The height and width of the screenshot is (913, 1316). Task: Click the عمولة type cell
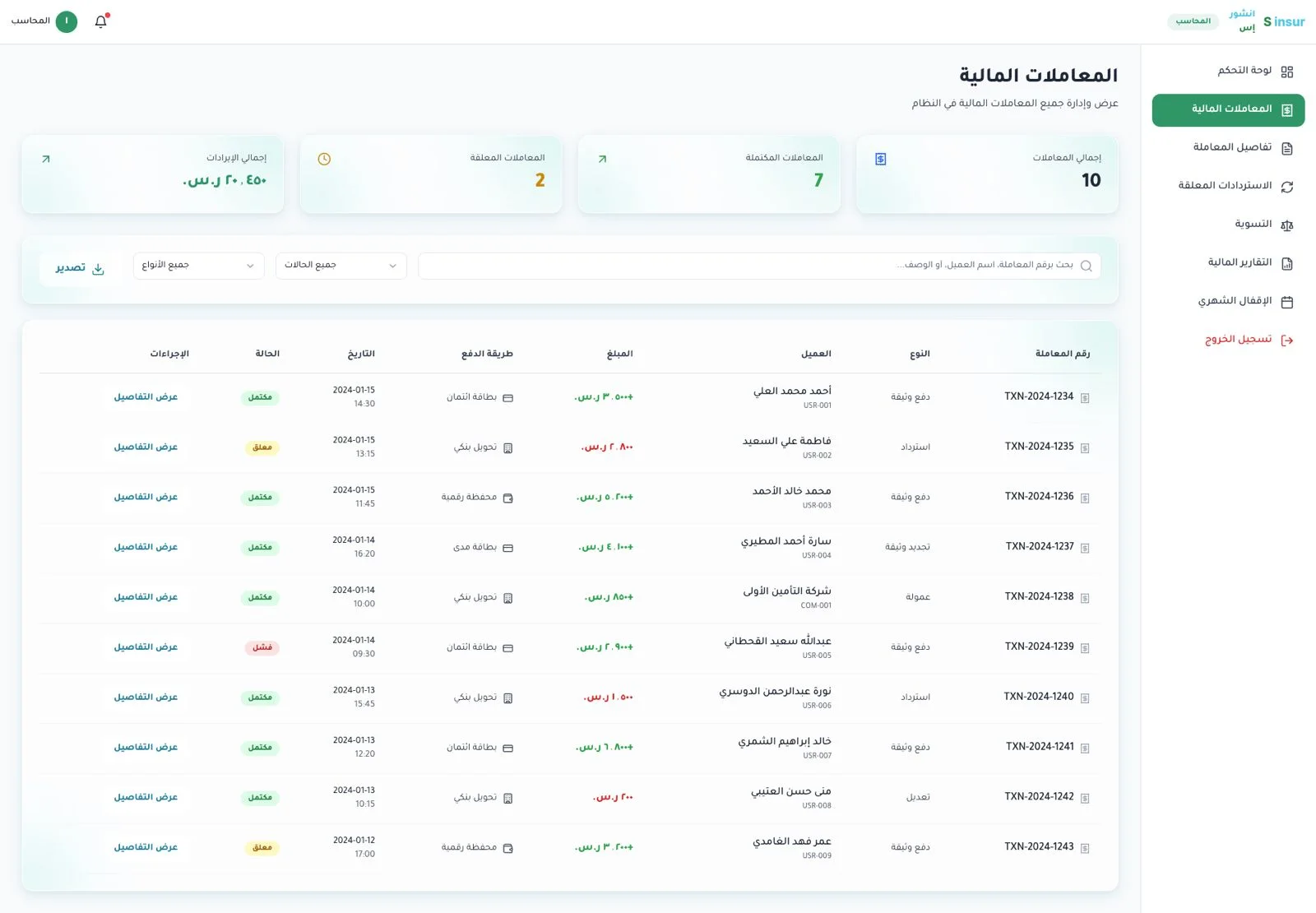point(918,597)
